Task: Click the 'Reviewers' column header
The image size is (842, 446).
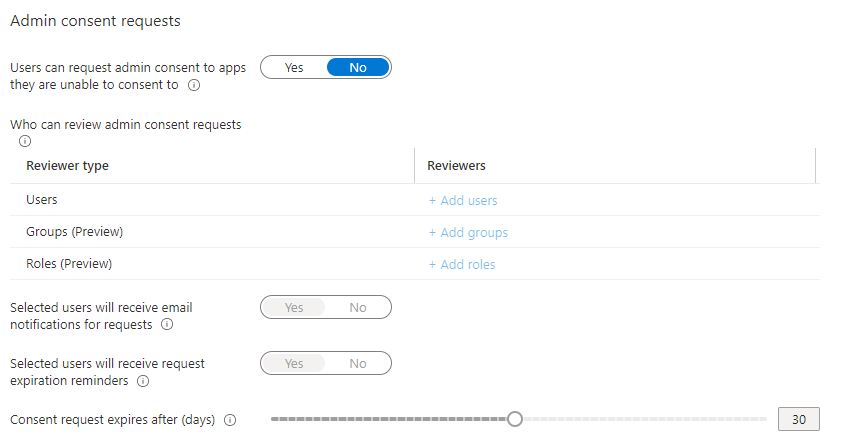Action: tap(456, 166)
